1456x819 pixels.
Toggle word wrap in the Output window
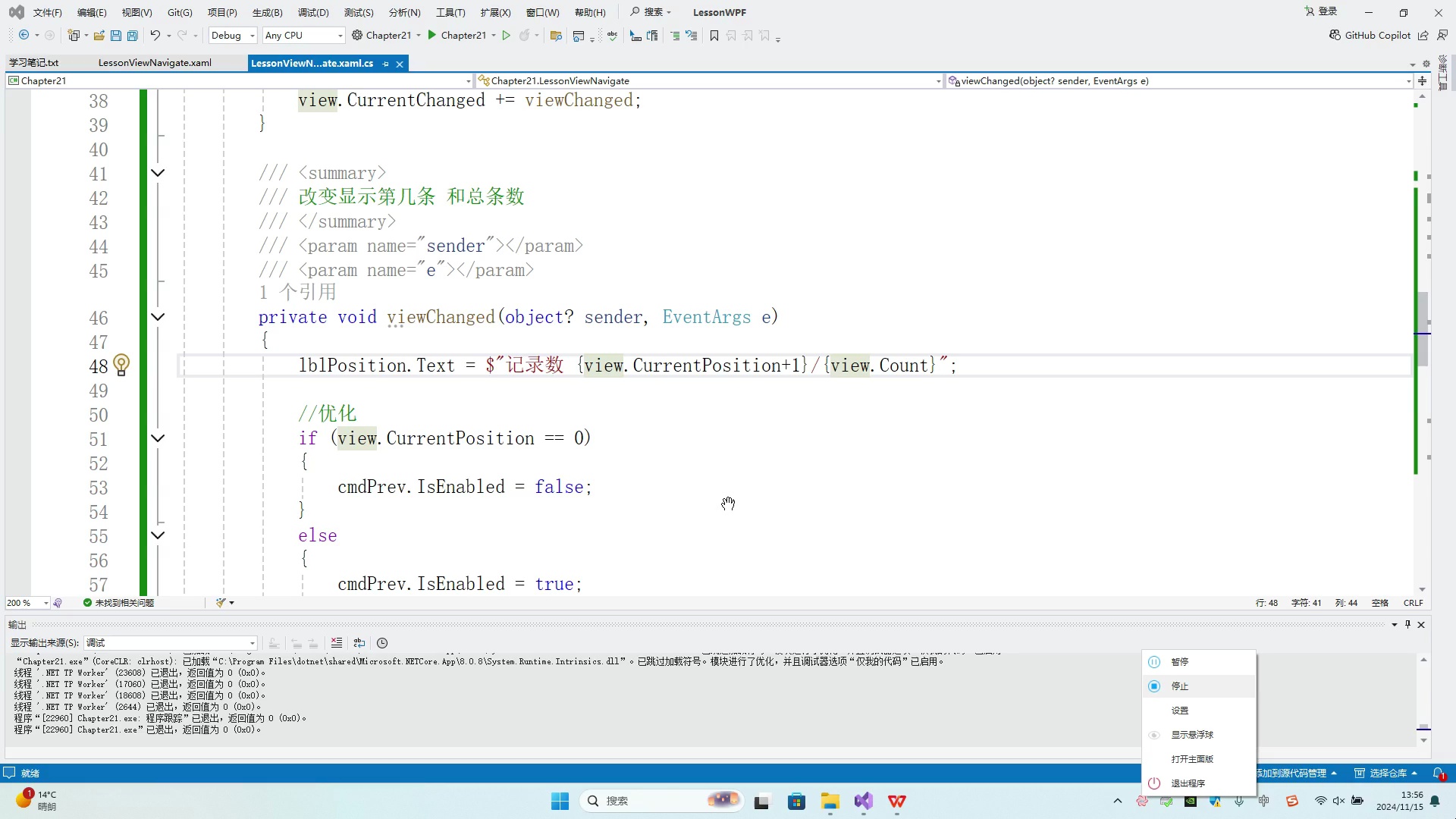(359, 643)
